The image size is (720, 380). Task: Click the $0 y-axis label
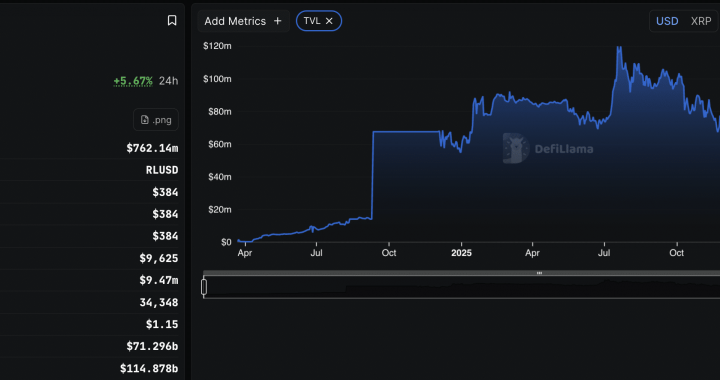pyautogui.click(x=226, y=242)
